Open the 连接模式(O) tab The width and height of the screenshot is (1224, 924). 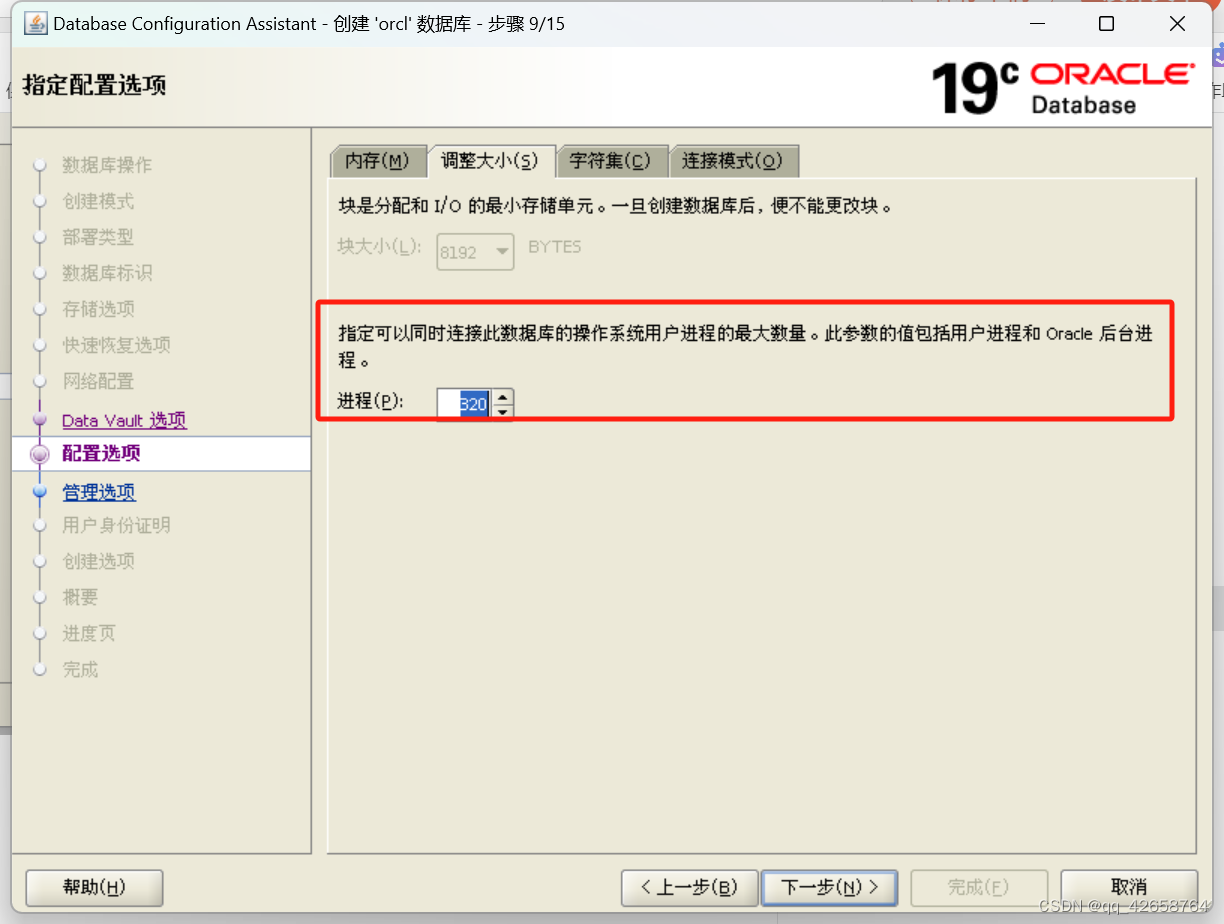pyautogui.click(x=732, y=161)
